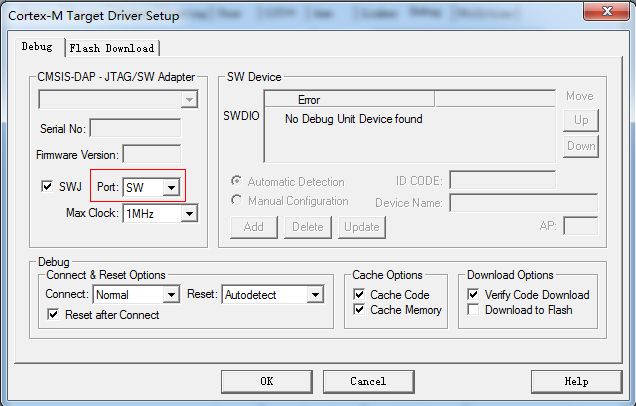The width and height of the screenshot is (636, 406).
Task: Click the Down move button
Action: pyautogui.click(x=581, y=146)
